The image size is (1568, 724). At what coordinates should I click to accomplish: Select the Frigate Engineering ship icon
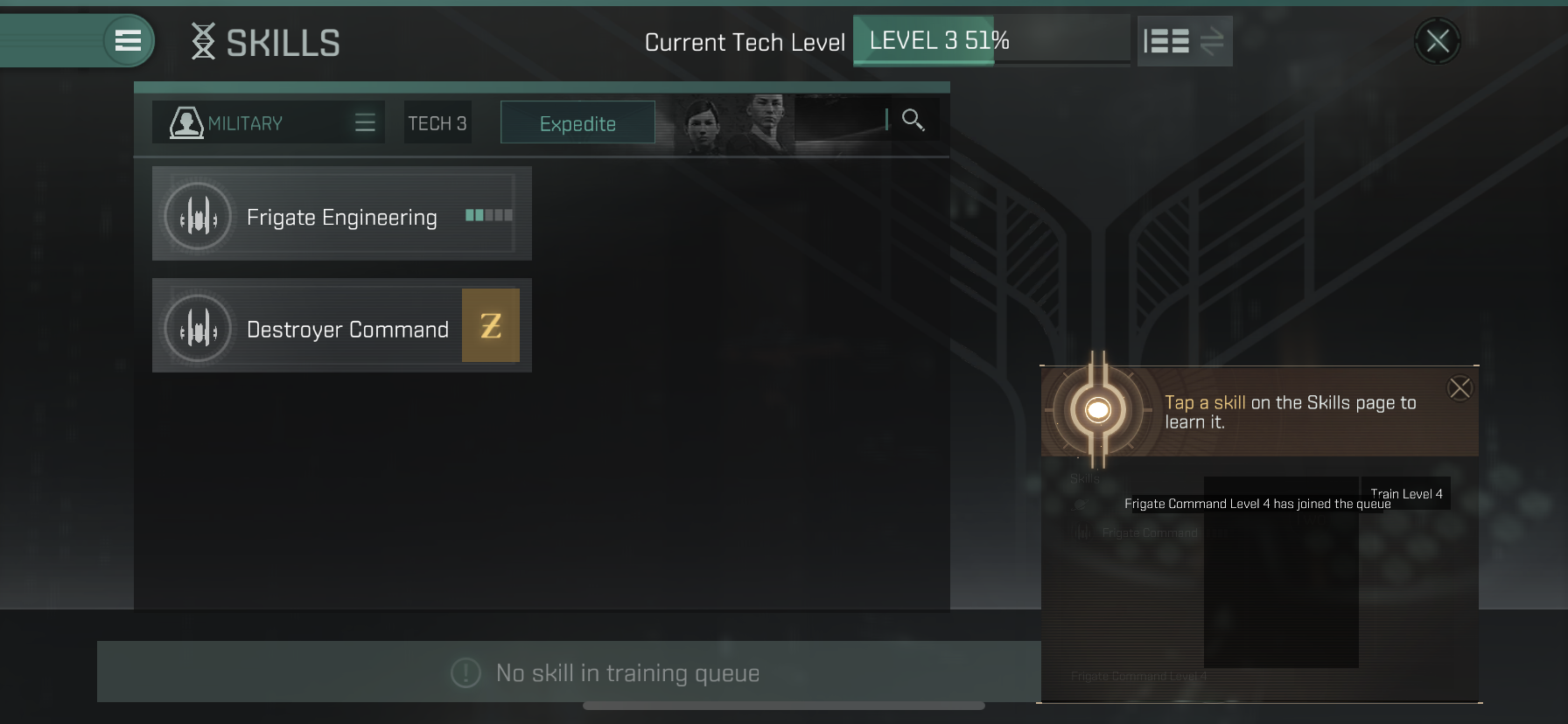coord(198,217)
